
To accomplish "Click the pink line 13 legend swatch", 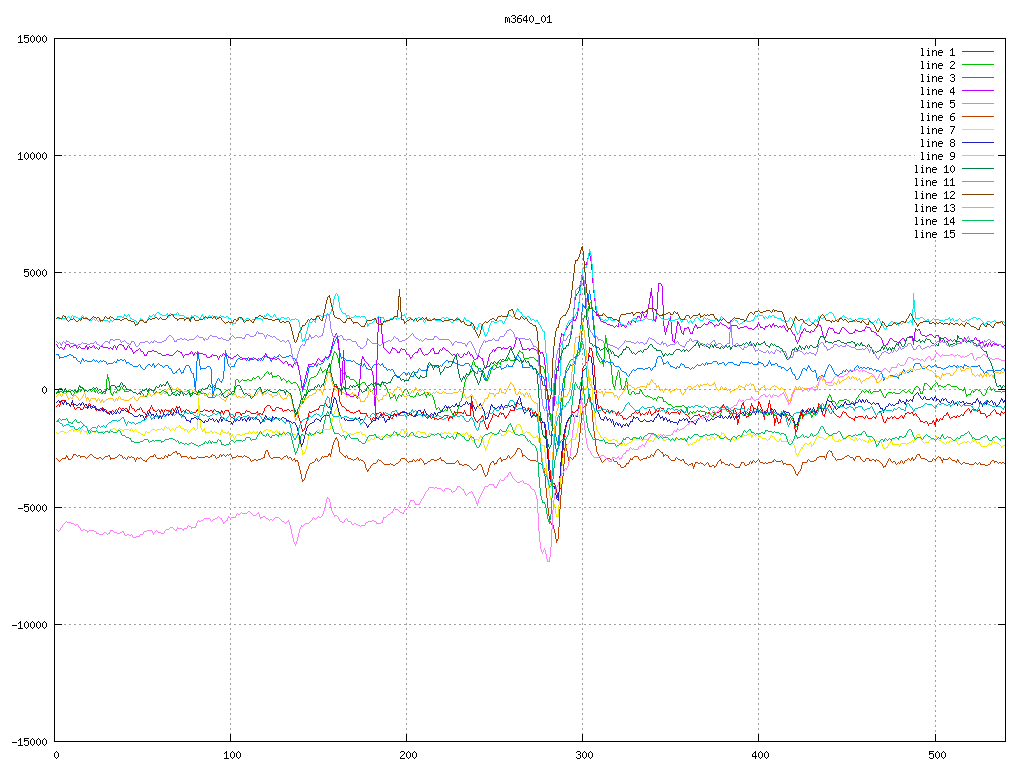I will 978,208.
